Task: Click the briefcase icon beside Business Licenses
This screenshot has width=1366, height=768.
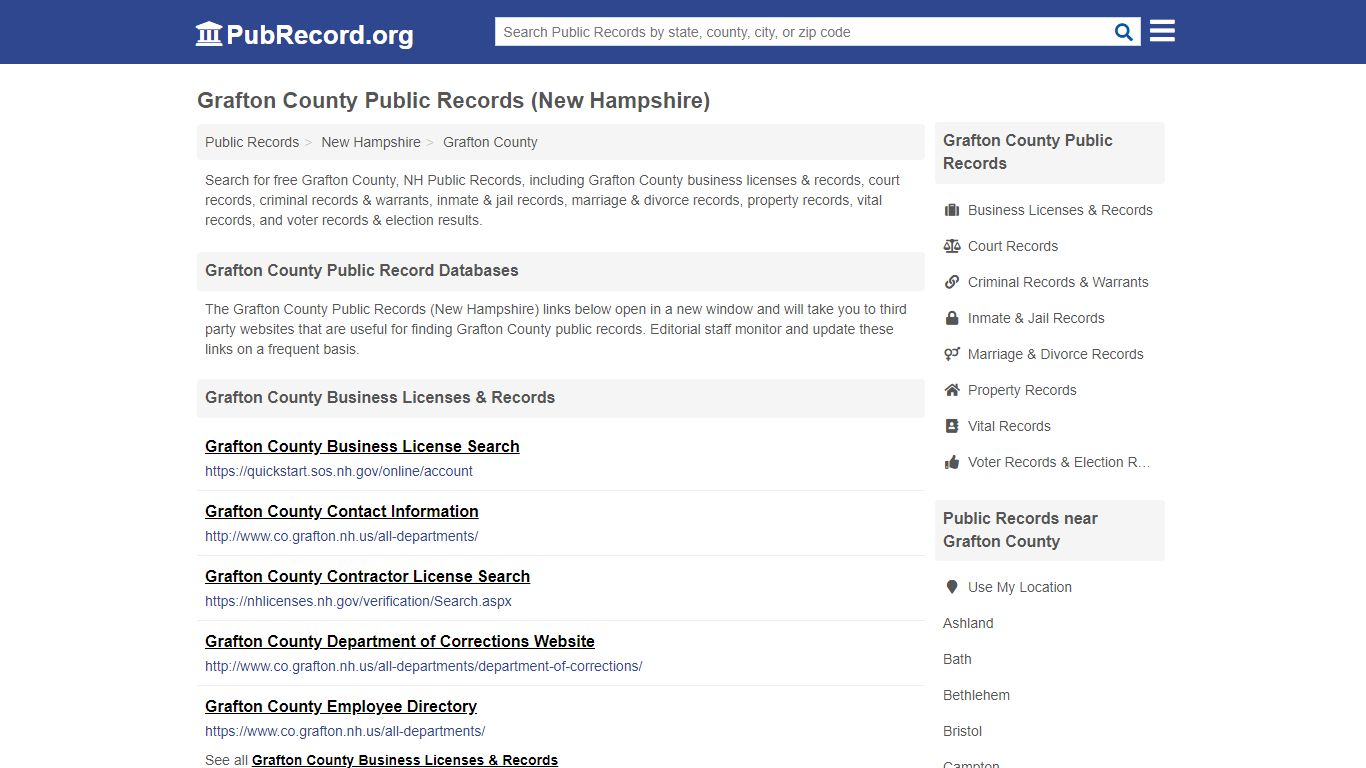Action: point(952,210)
